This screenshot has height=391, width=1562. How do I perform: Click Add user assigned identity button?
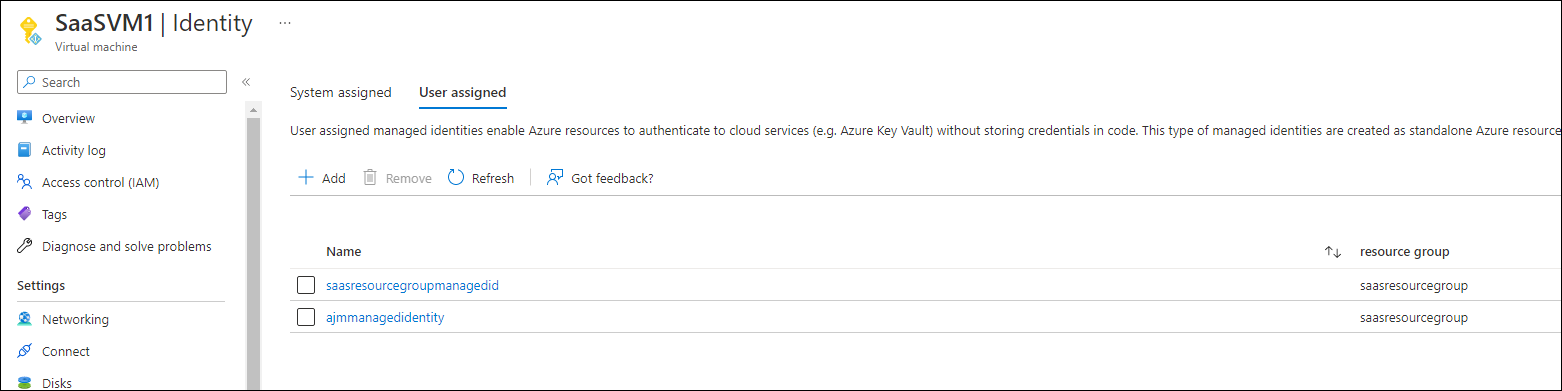[x=322, y=178]
